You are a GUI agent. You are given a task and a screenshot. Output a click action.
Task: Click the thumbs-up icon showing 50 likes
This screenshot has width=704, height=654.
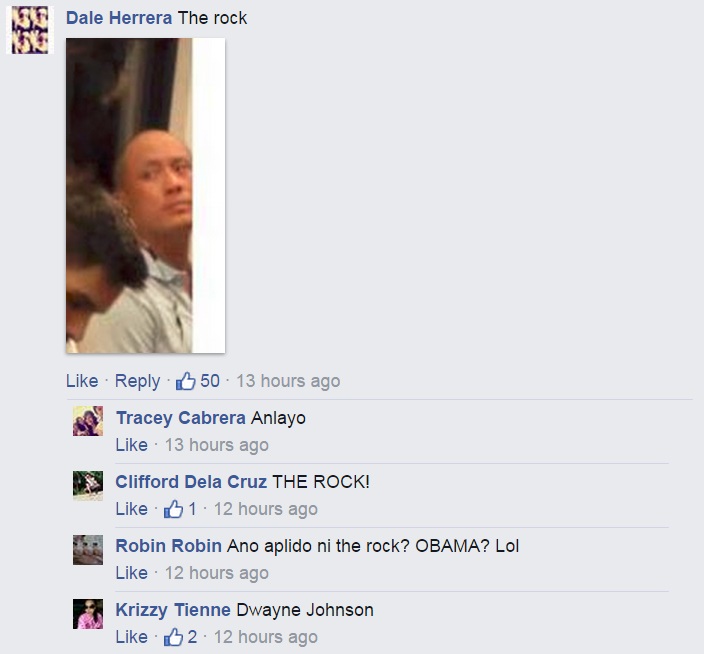point(185,381)
